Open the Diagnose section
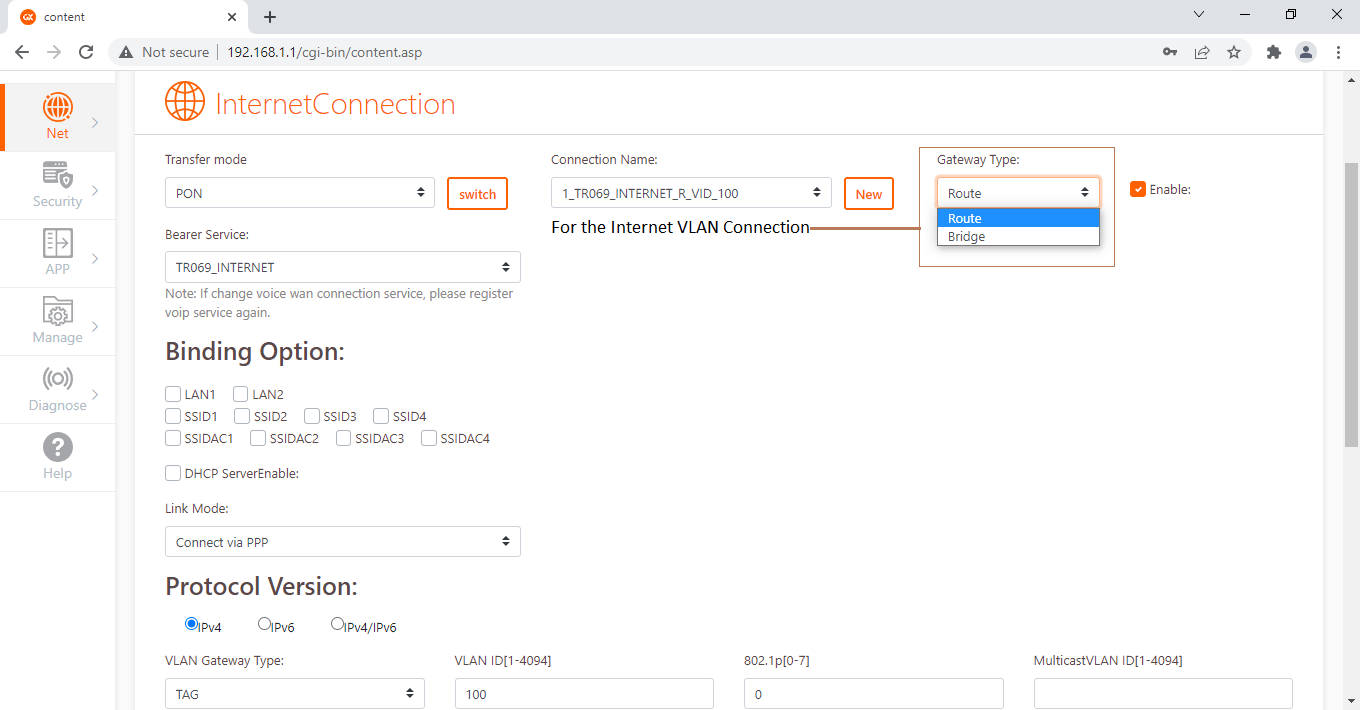This screenshot has width=1360, height=710. 57,388
